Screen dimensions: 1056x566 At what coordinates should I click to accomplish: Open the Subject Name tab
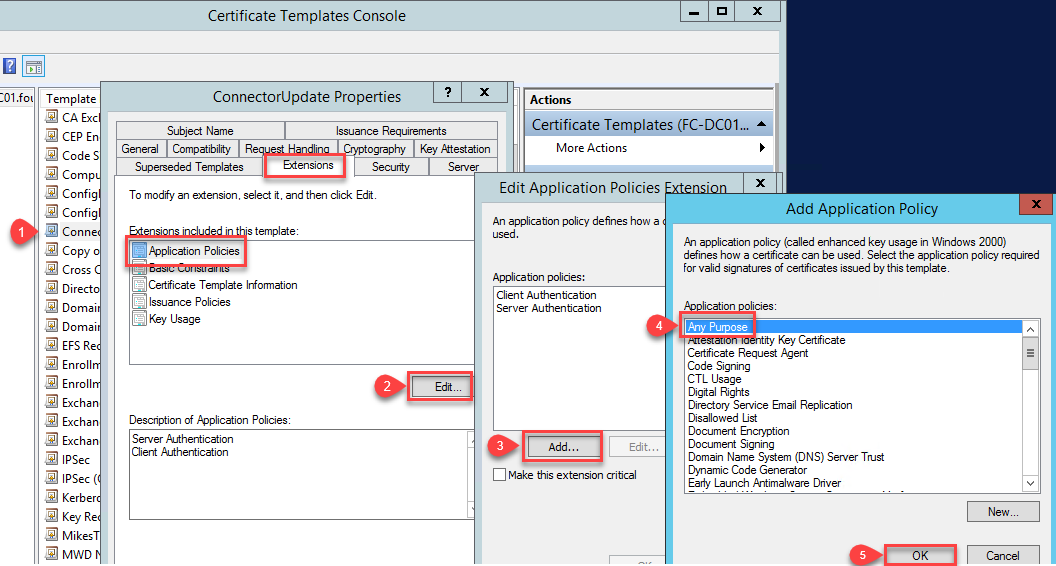click(201, 131)
